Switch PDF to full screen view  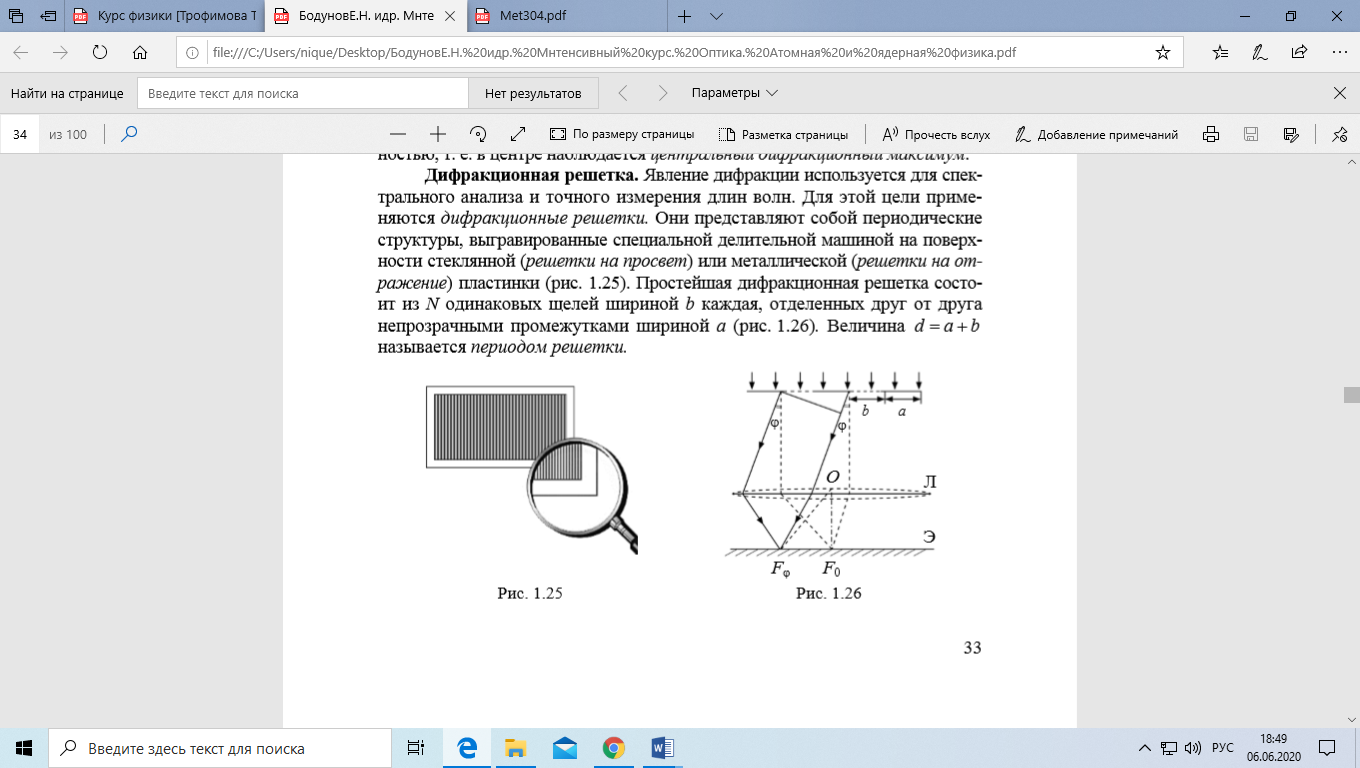517,134
